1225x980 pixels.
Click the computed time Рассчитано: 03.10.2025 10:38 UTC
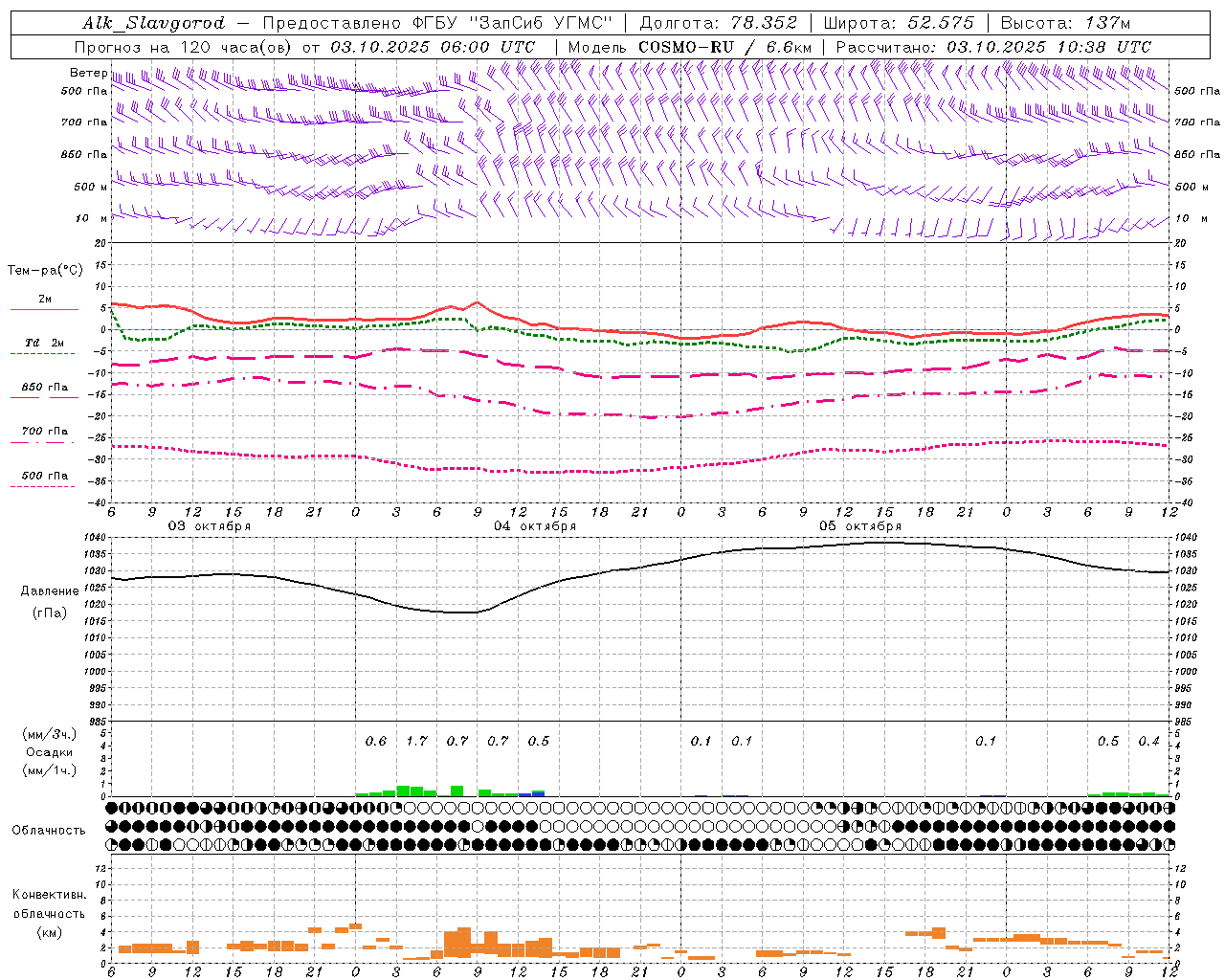pyautogui.click(x=993, y=47)
